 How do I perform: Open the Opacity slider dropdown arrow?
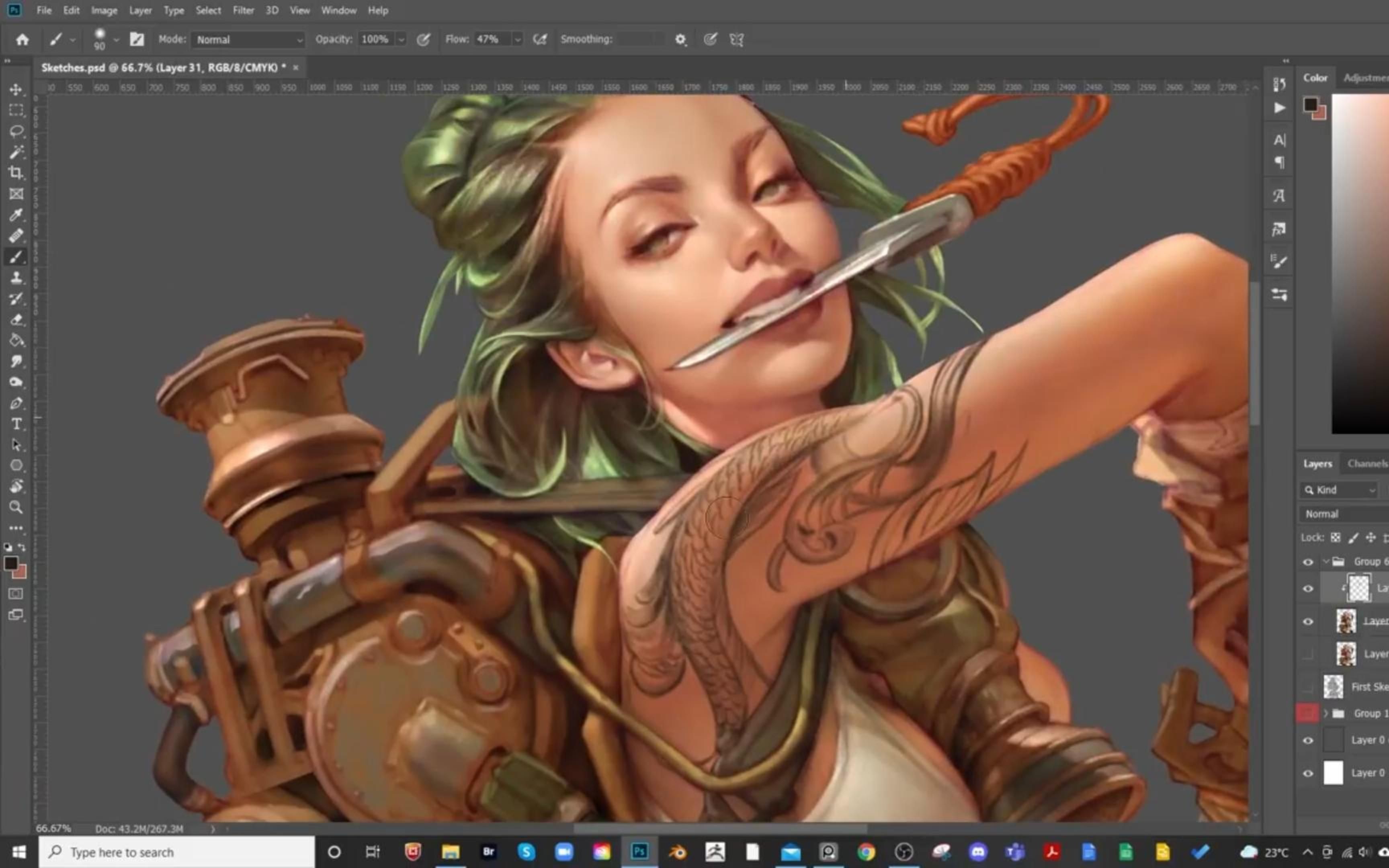point(401,40)
